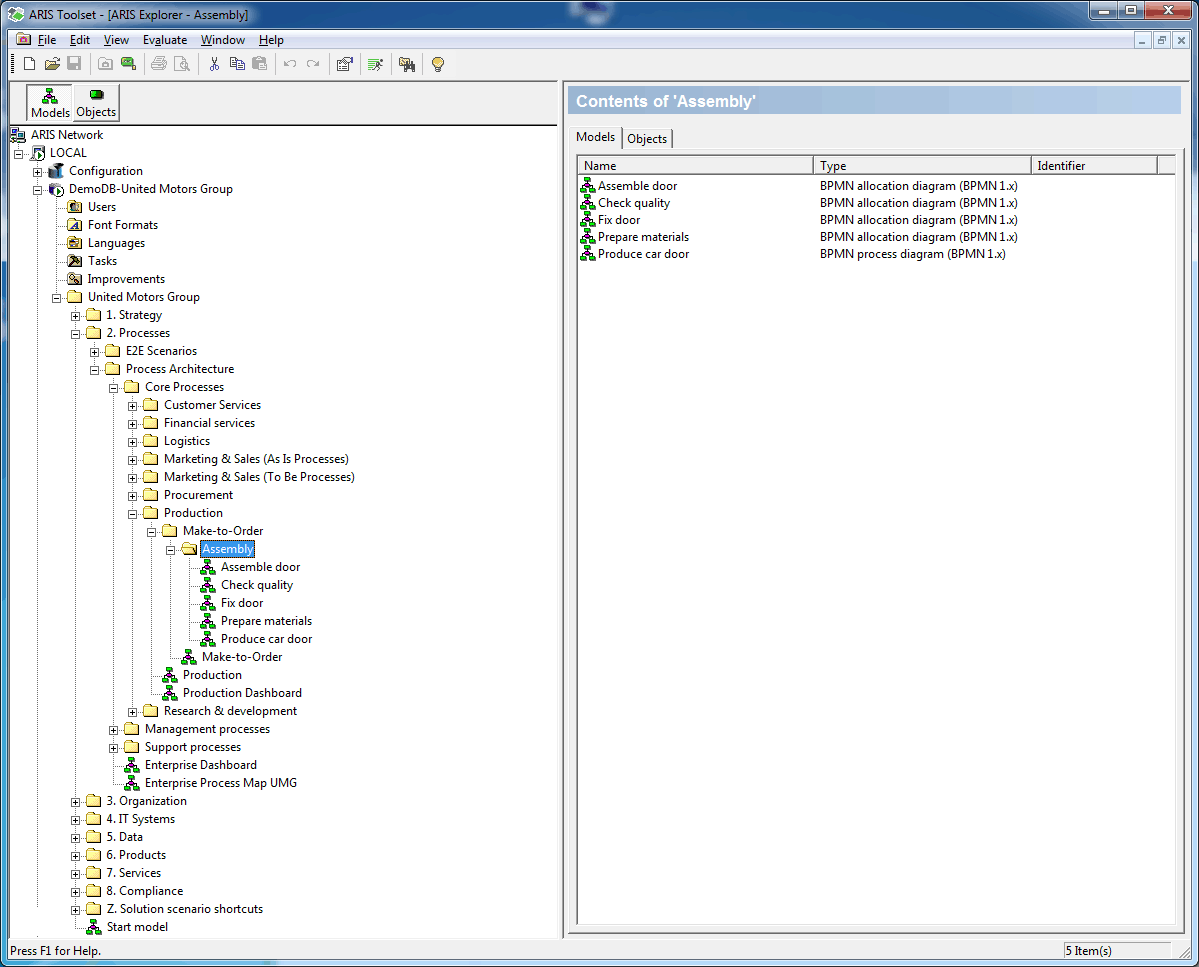The width and height of the screenshot is (1199, 967).
Task: Open the Edit menu
Action: [80, 40]
